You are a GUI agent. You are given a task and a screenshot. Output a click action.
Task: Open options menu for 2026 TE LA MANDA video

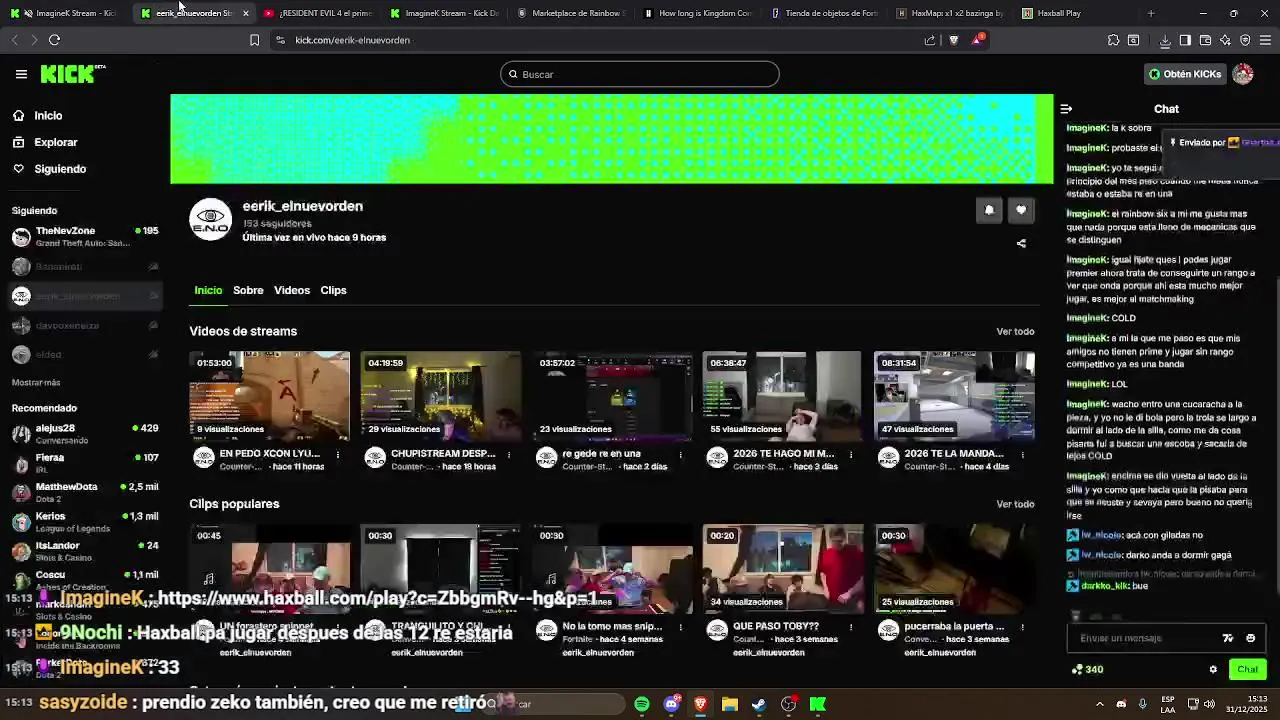click(x=1022, y=455)
